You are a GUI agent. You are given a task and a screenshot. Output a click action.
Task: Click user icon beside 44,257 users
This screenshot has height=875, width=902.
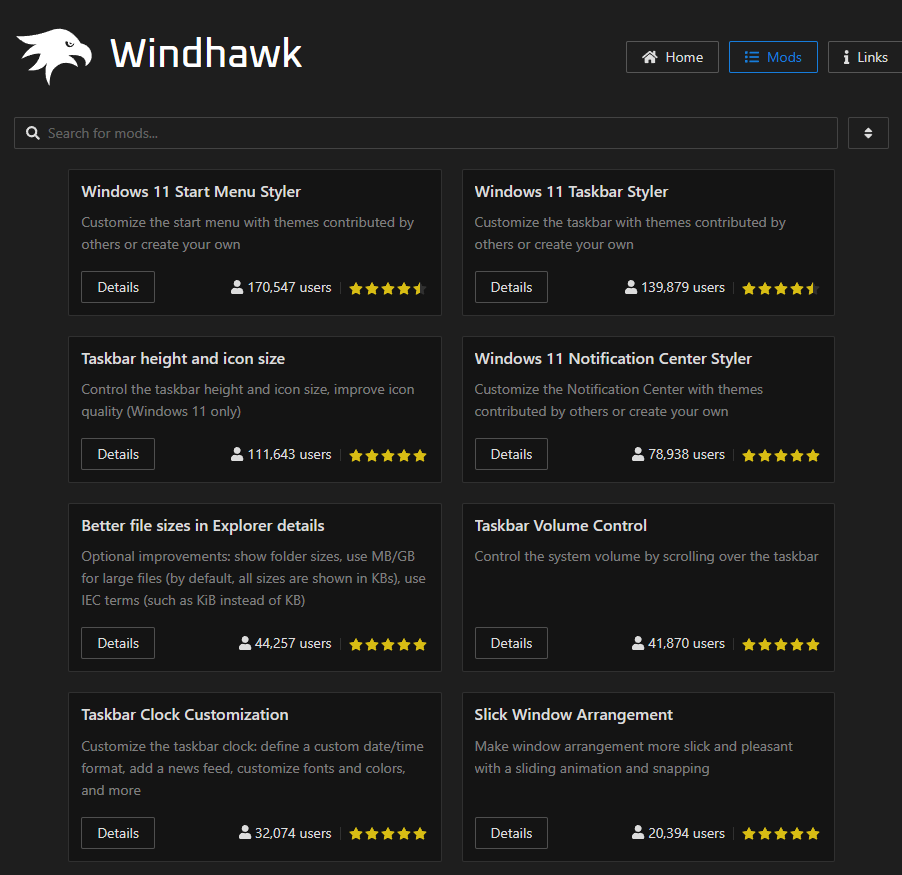[245, 643]
